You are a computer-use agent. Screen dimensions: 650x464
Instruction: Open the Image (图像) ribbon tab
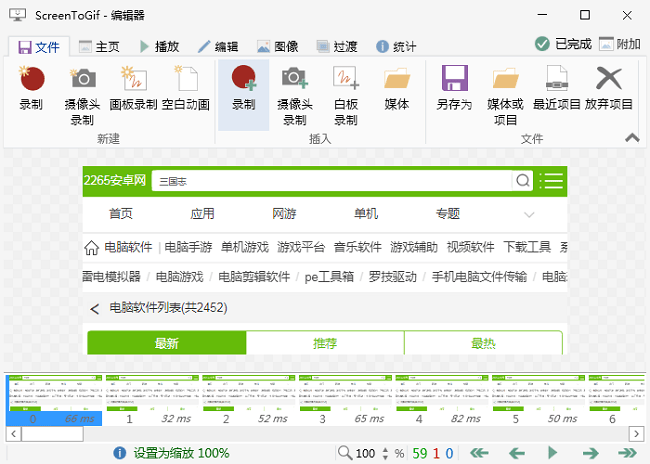coord(277,46)
